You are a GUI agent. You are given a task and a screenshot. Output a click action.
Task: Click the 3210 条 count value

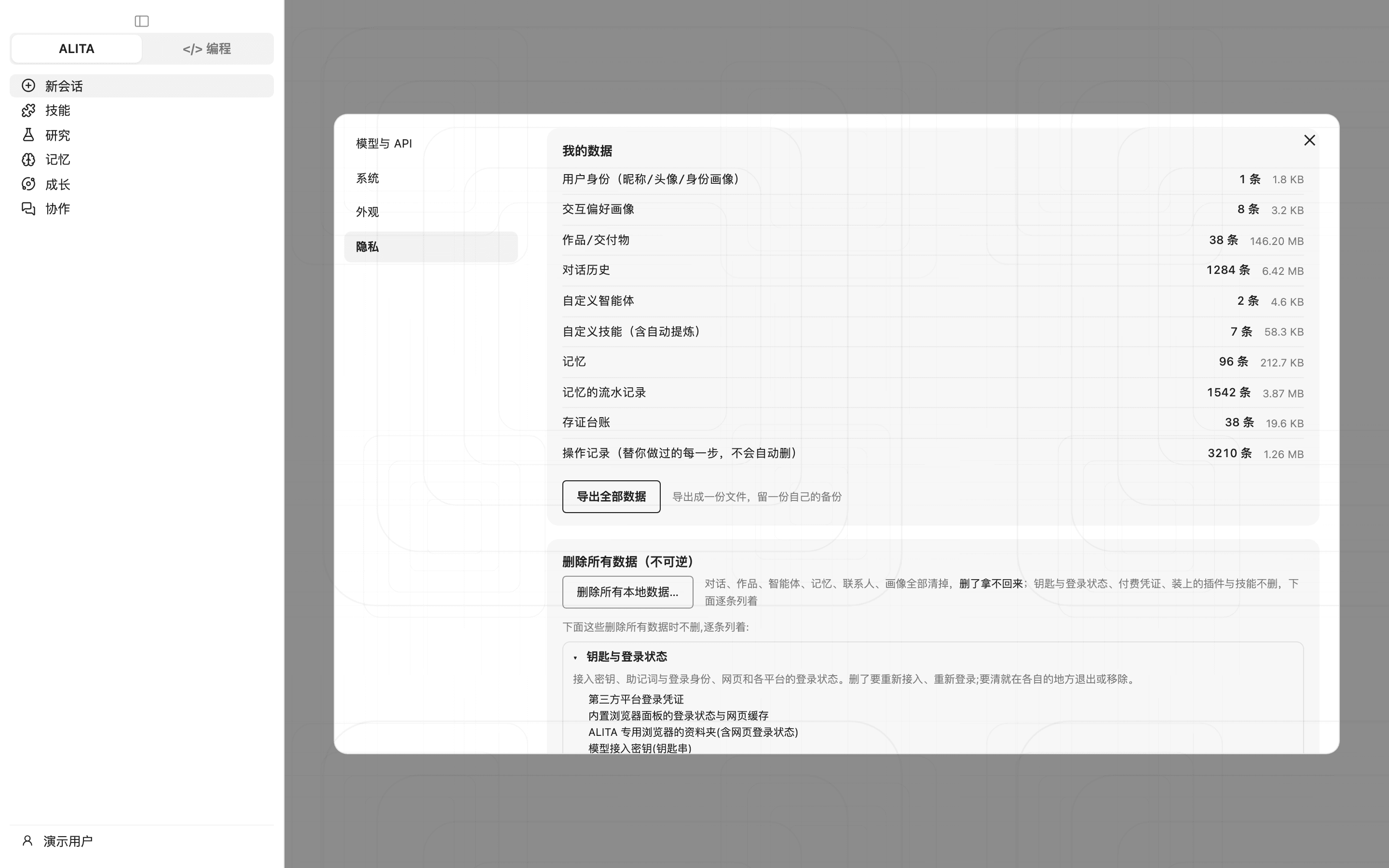[x=1229, y=453]
